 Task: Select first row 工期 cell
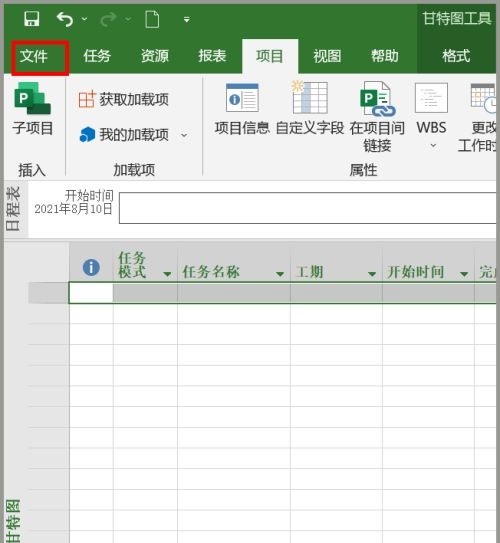coord(336,293)
